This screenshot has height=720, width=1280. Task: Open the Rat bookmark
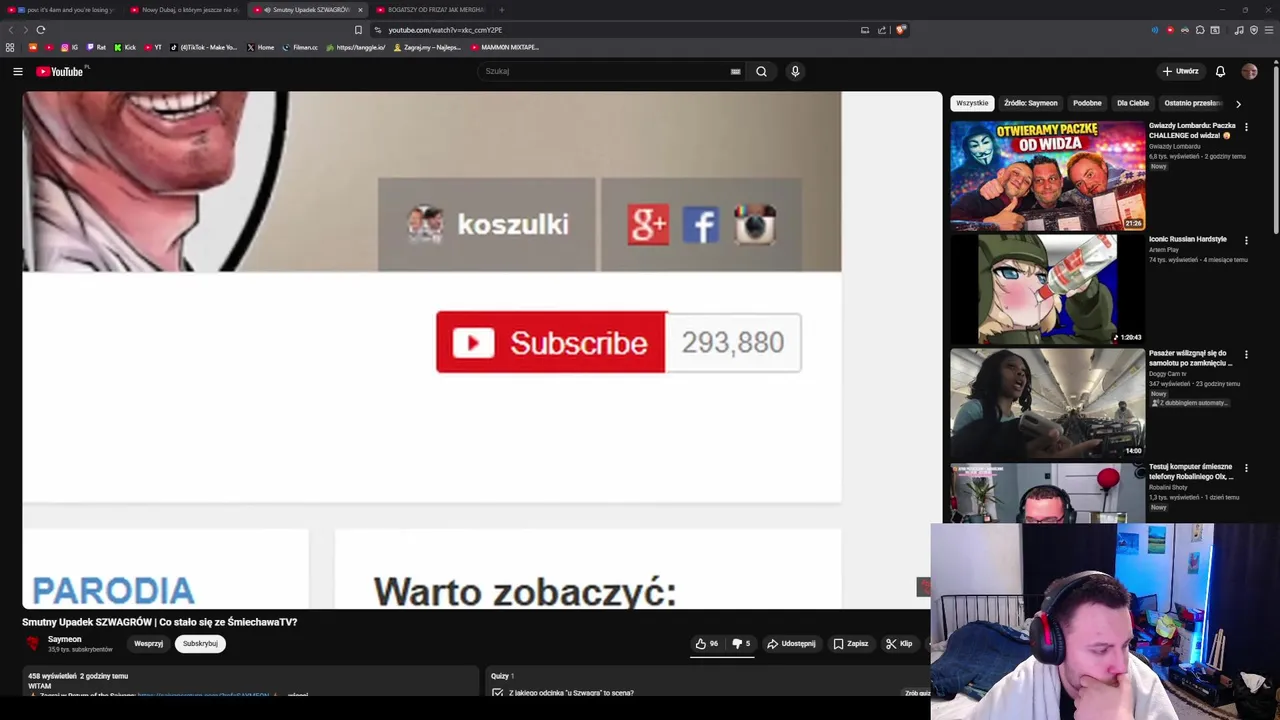(96, 47)
